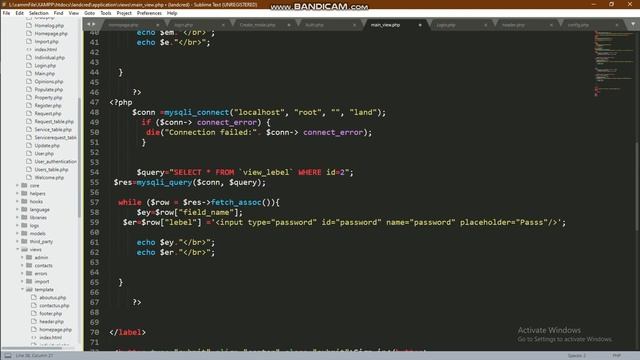Expand the contacts folder
Viewport: 640px width, 360px height.
pos(22,265)
